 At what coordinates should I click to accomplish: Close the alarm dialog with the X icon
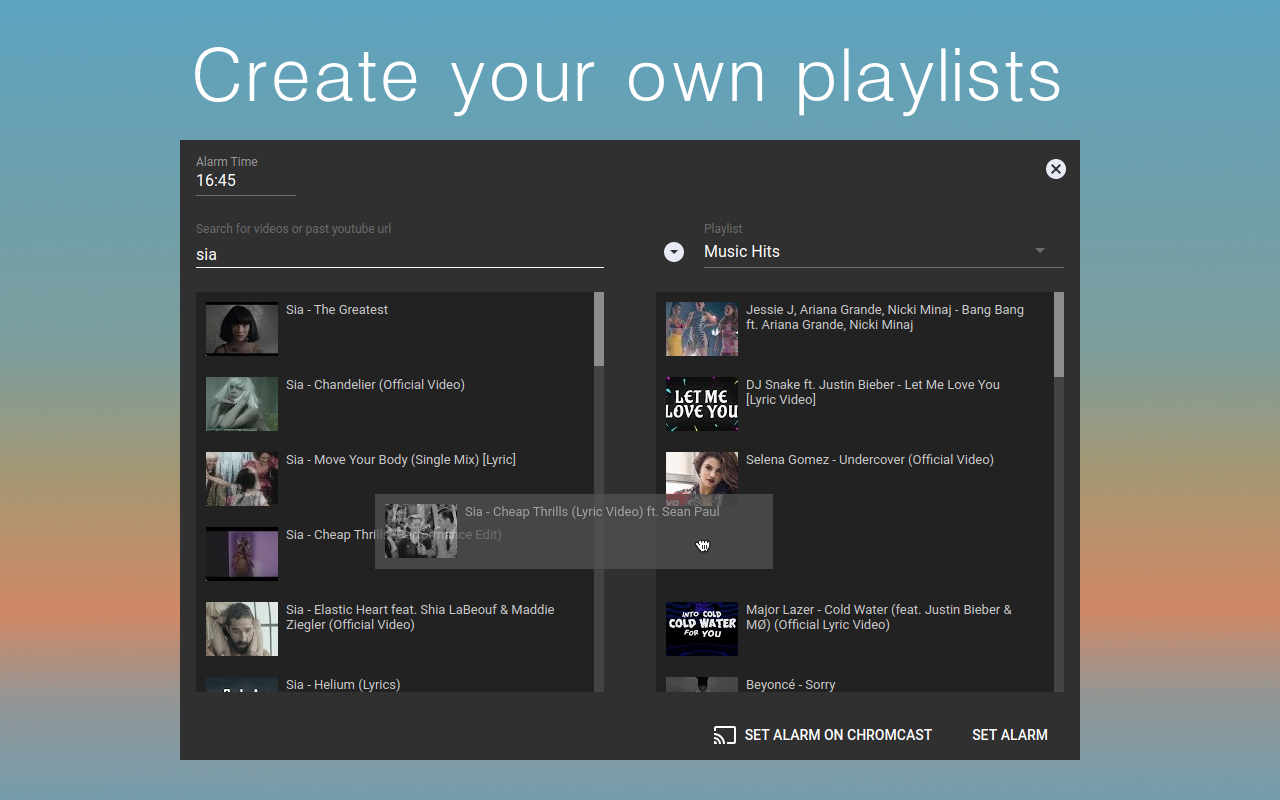coord(1056,169)
